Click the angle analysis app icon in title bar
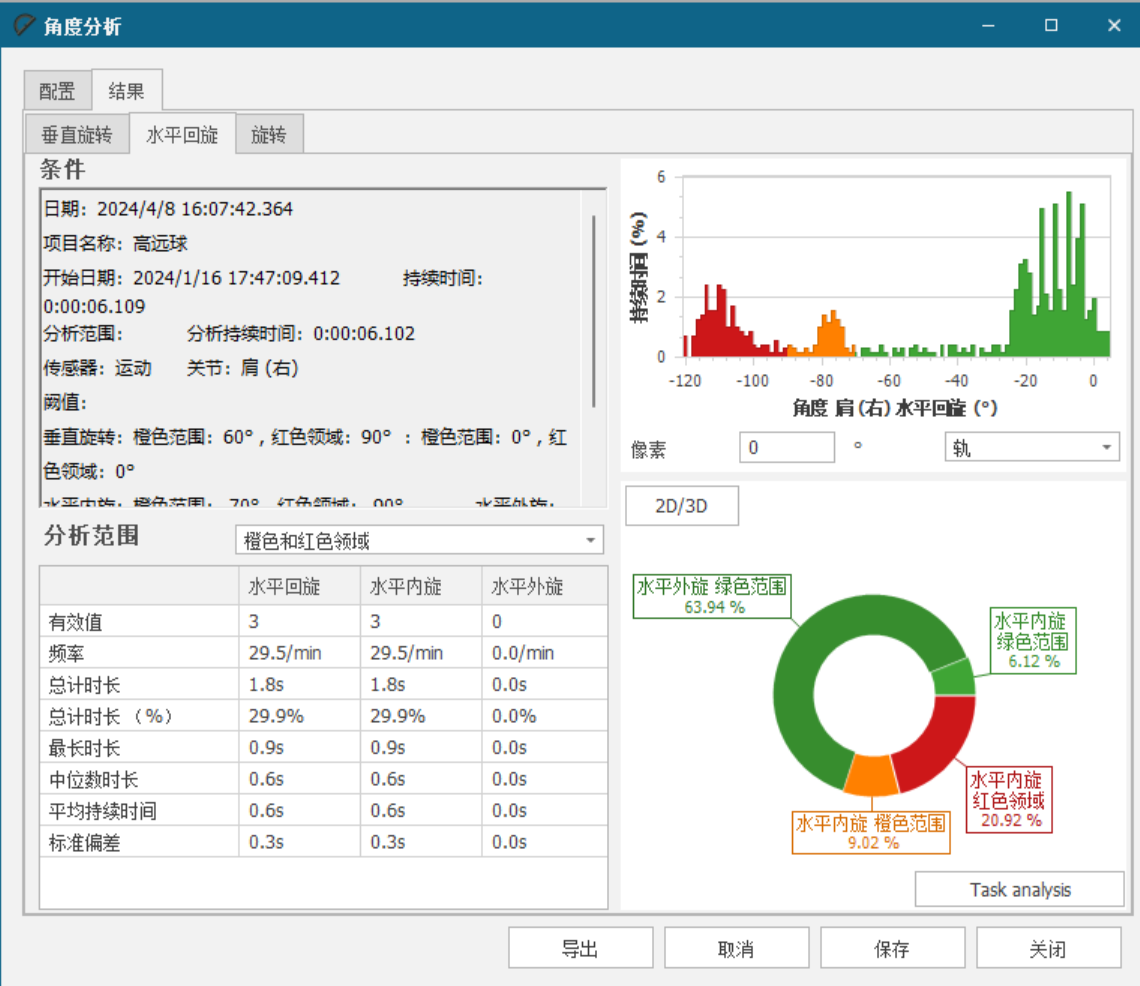This screenshot has width=1140, height=986. 22,25
